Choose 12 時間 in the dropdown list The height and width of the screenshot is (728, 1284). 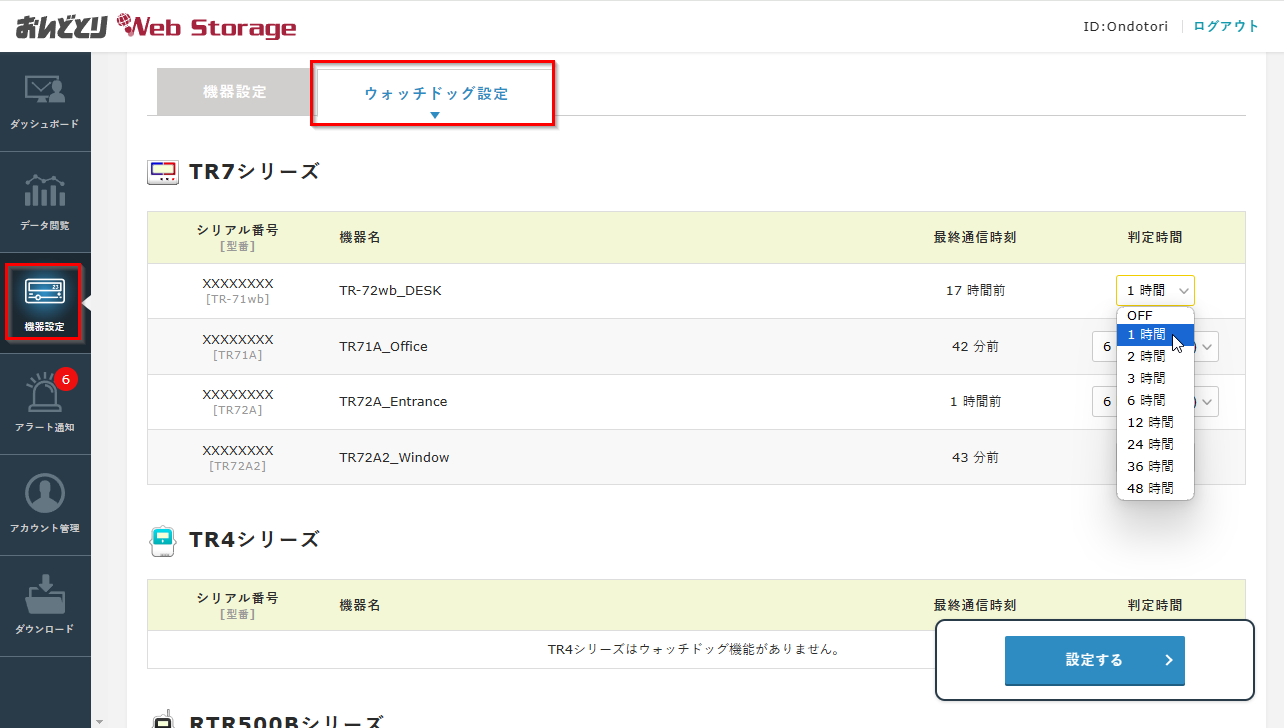1155,423
